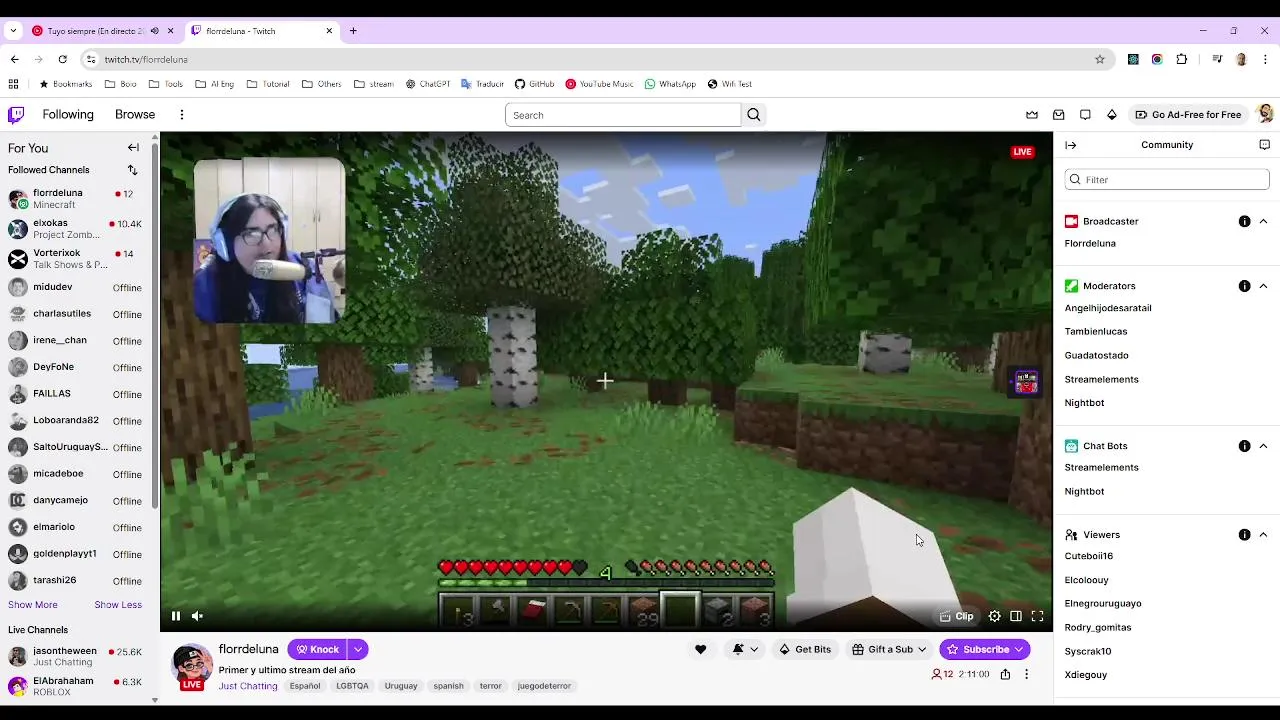1280x720 pixels.
Task: Select viewer Cuteboii16
Action: click(x=1089, y=556)
